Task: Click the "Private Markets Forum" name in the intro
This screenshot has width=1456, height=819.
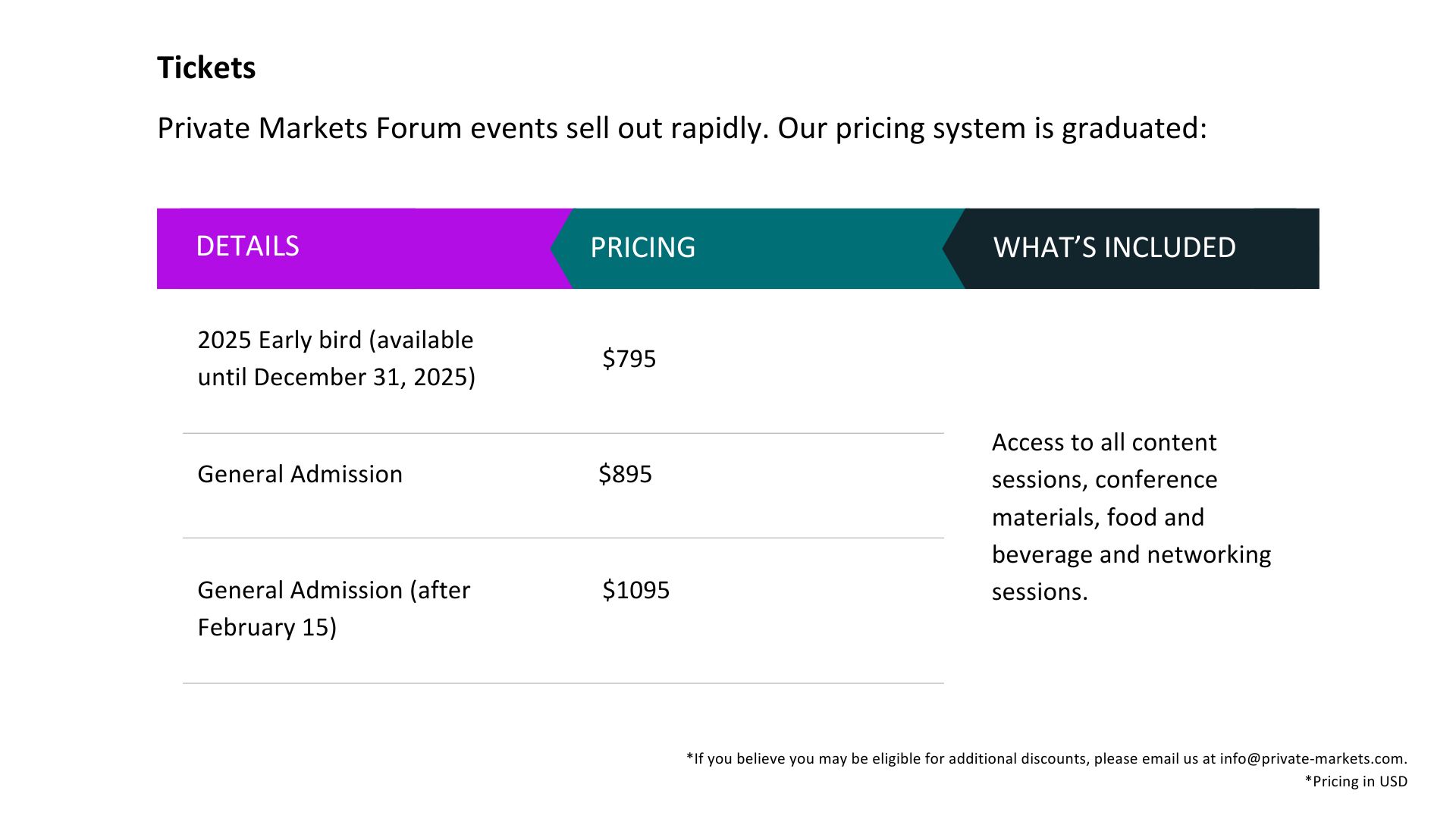Action: click(309, 128)
